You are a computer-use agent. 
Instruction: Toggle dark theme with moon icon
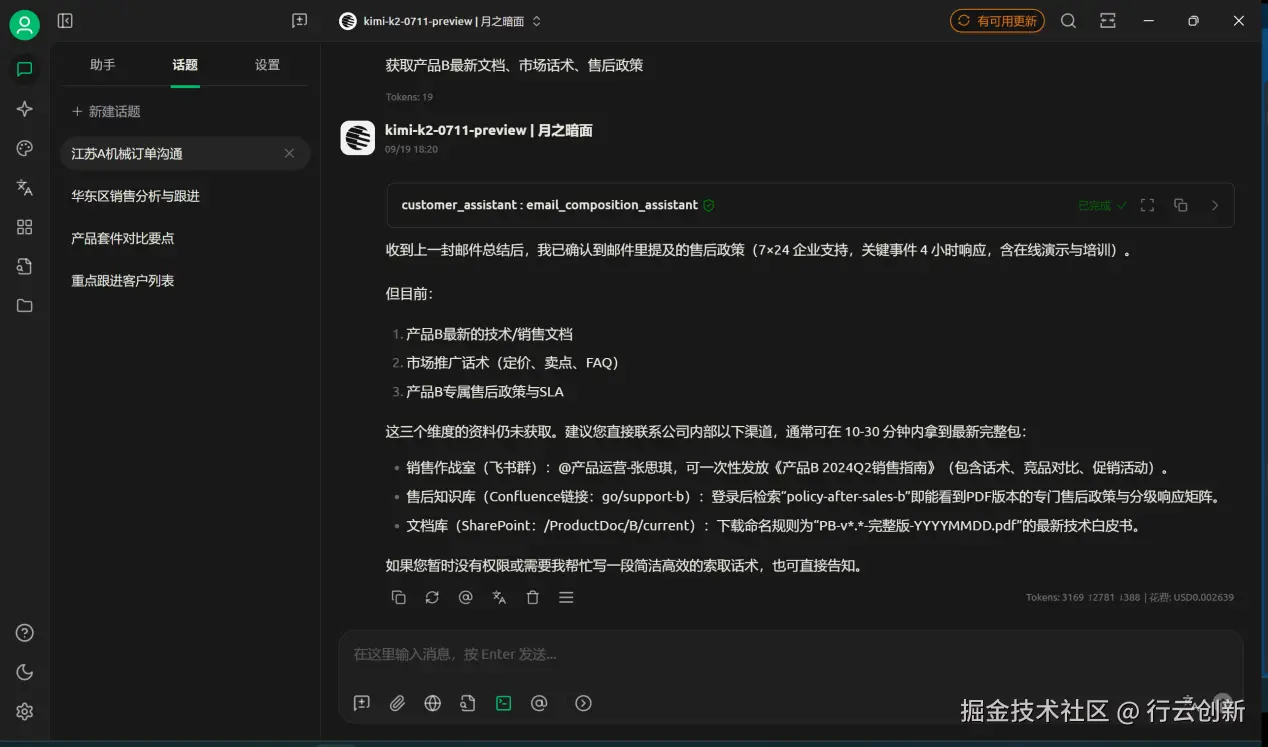pos(25,672)
